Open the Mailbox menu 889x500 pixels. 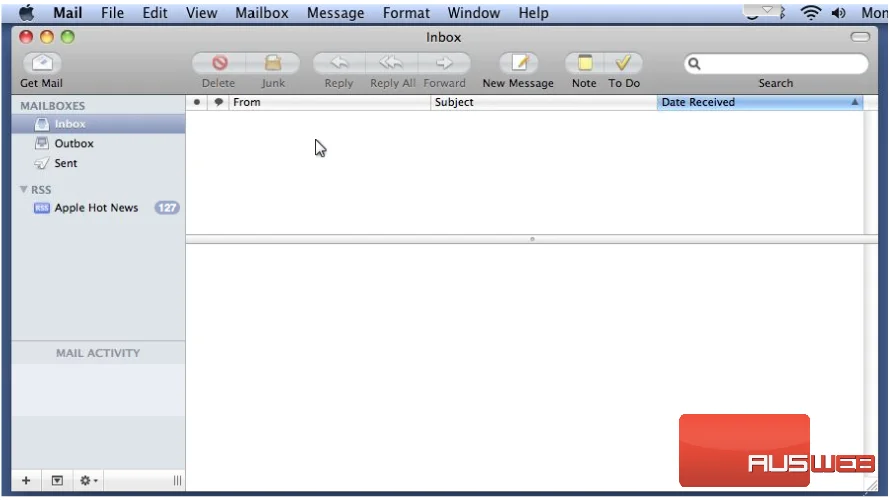click(x=261, y=12)
